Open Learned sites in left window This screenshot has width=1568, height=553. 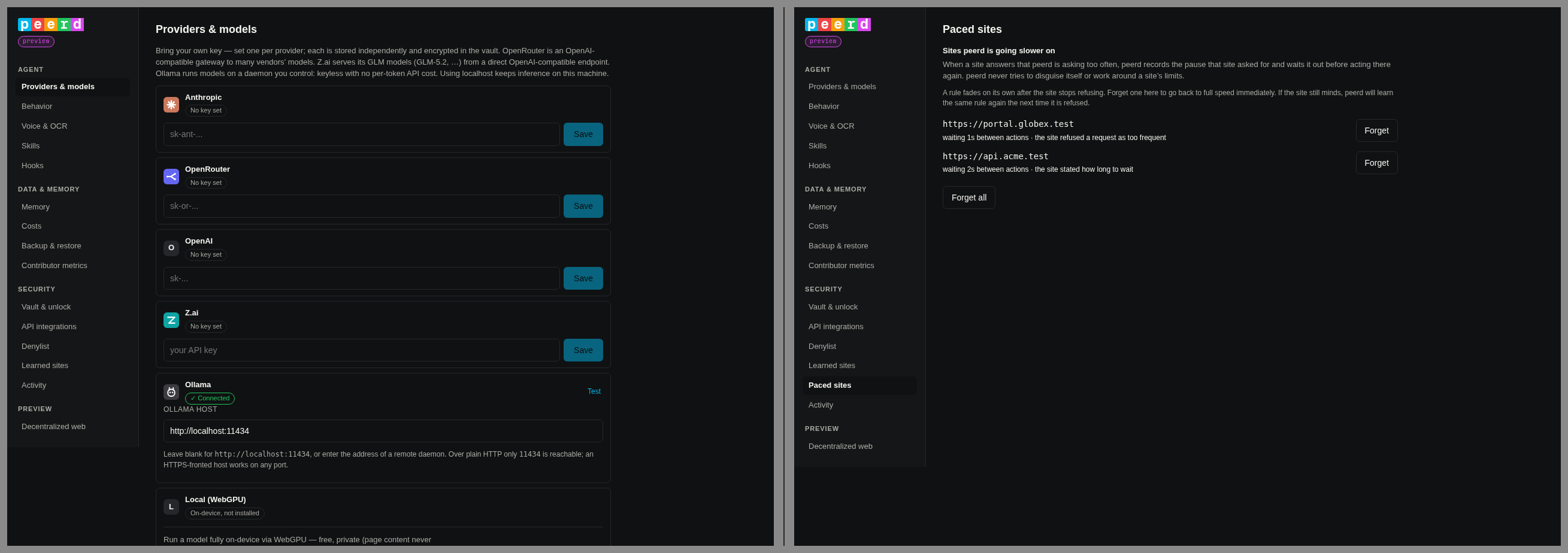(x=72, y=366)
